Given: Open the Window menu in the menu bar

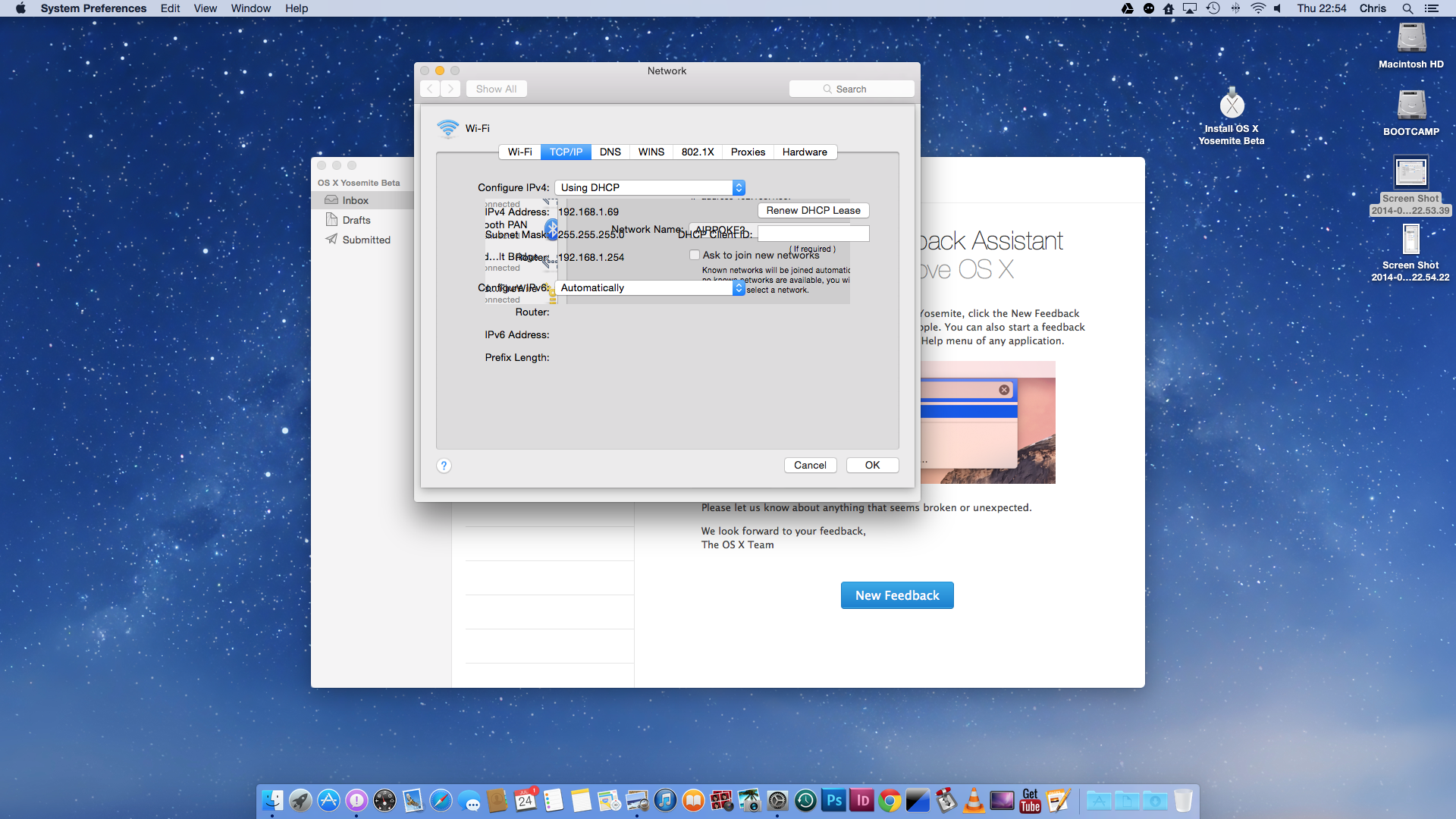Looking at the screenshot, I should pyautogui.click(x=250, y=8).
